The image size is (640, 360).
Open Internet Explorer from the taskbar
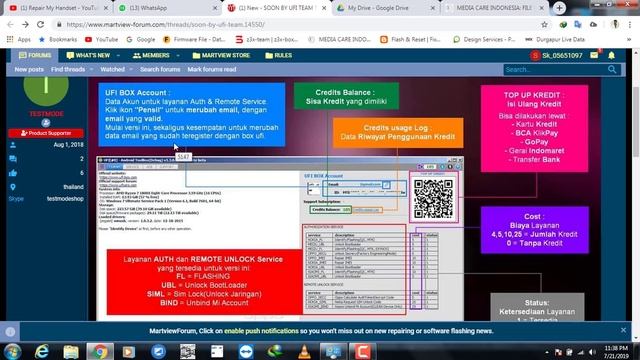coord(42,351)
